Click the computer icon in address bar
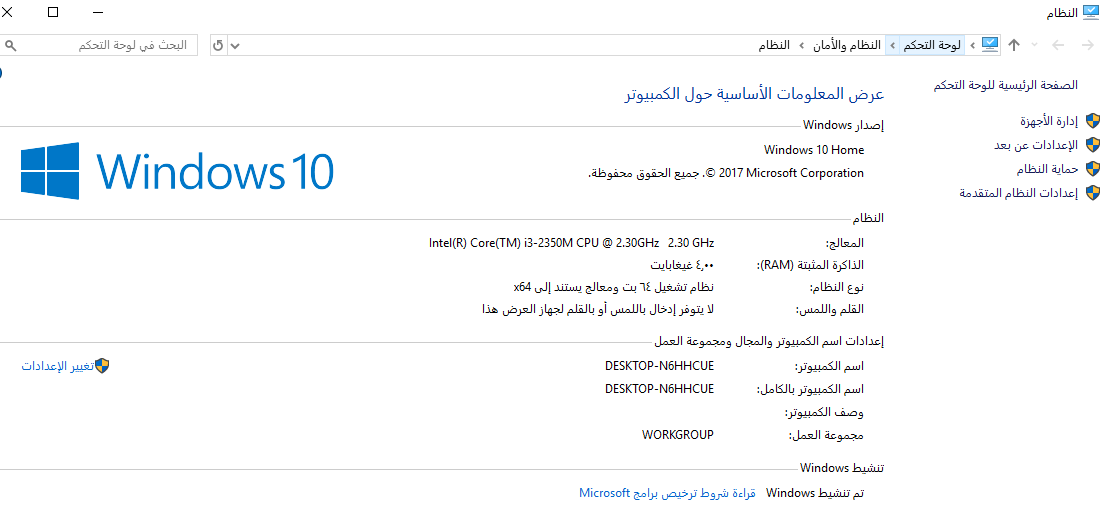The height and width of the screenshot is (507, 1106). 990,45
